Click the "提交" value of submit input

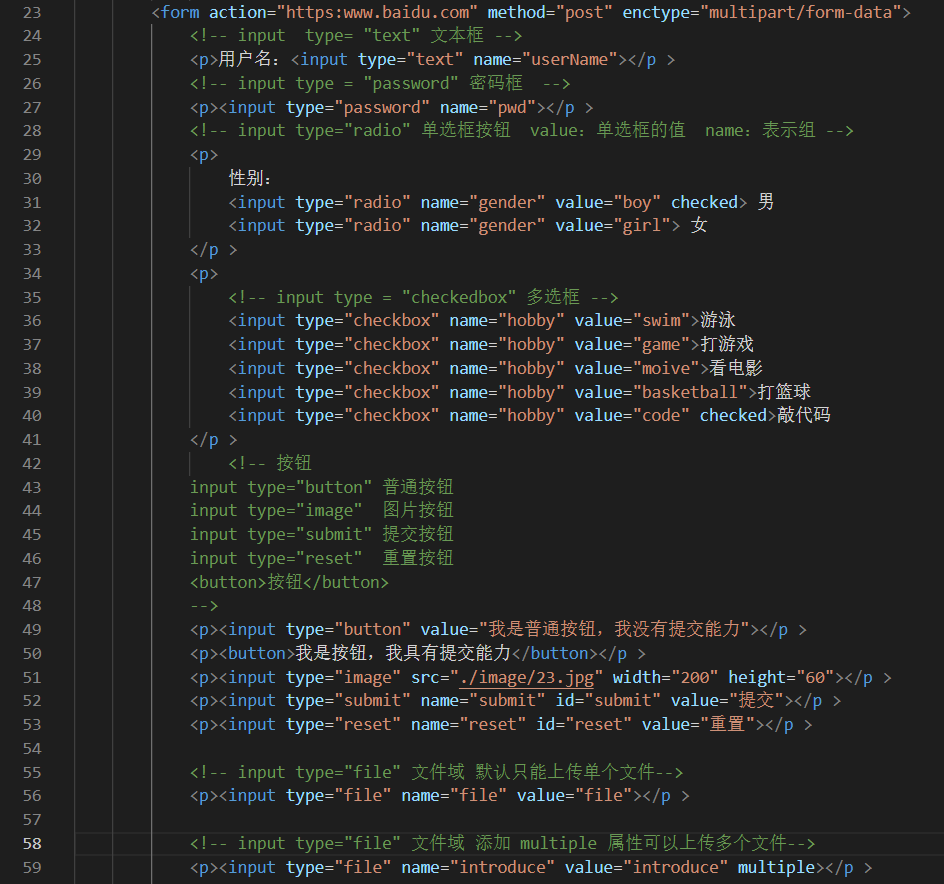[756, 701]
